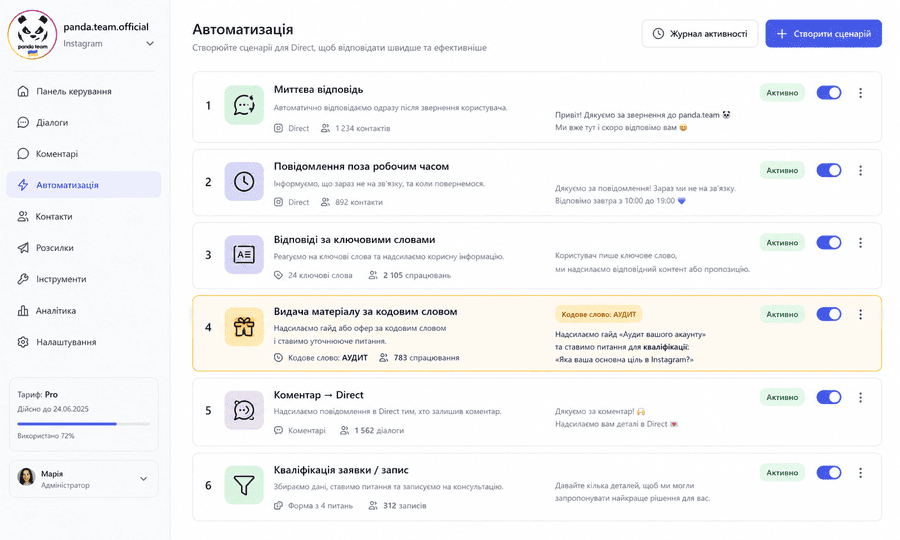The image size is (900, 540).
Task: Click the Коментар → Direct scenario icon
Action: (244, 410)
